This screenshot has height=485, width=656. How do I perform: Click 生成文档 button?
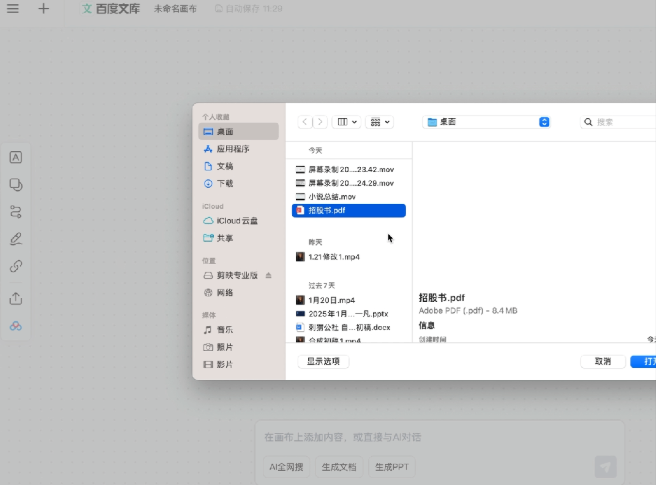tap(339, 467)
